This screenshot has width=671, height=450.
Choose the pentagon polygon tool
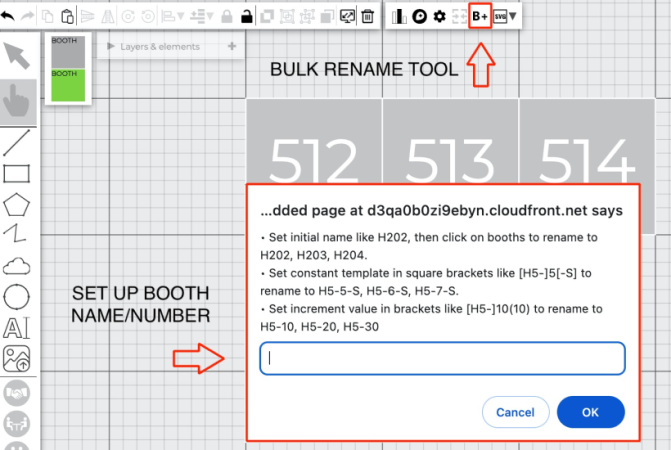point(16,205)
